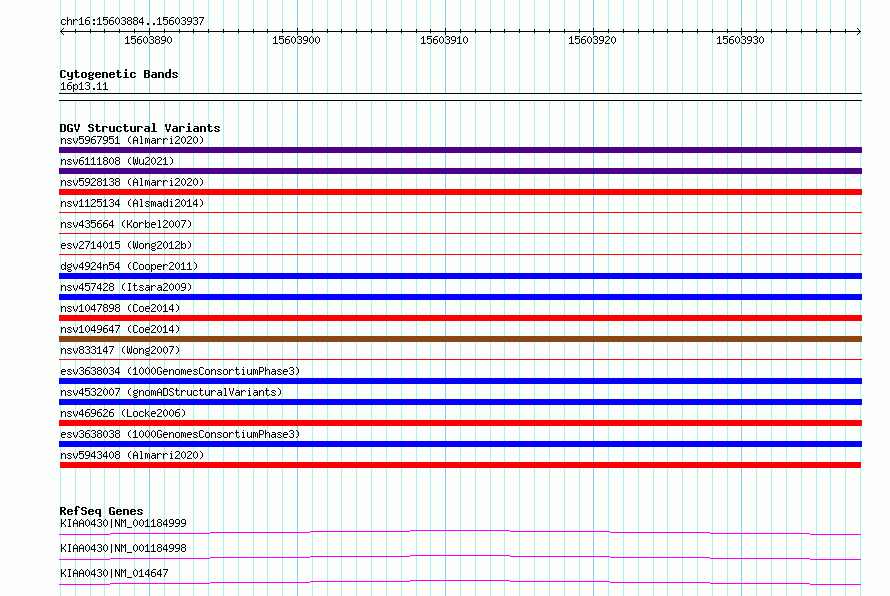Click the chr16:15603884..15603937 region label
The image size is (890, 596).
pyautogui.click(x=132, y=21)
